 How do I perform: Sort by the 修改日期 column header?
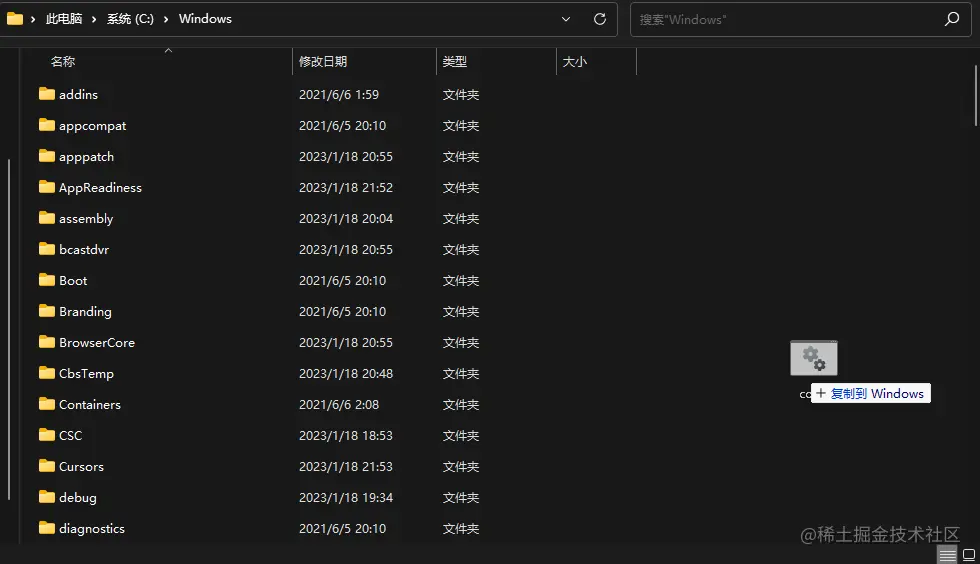(322, 61)
